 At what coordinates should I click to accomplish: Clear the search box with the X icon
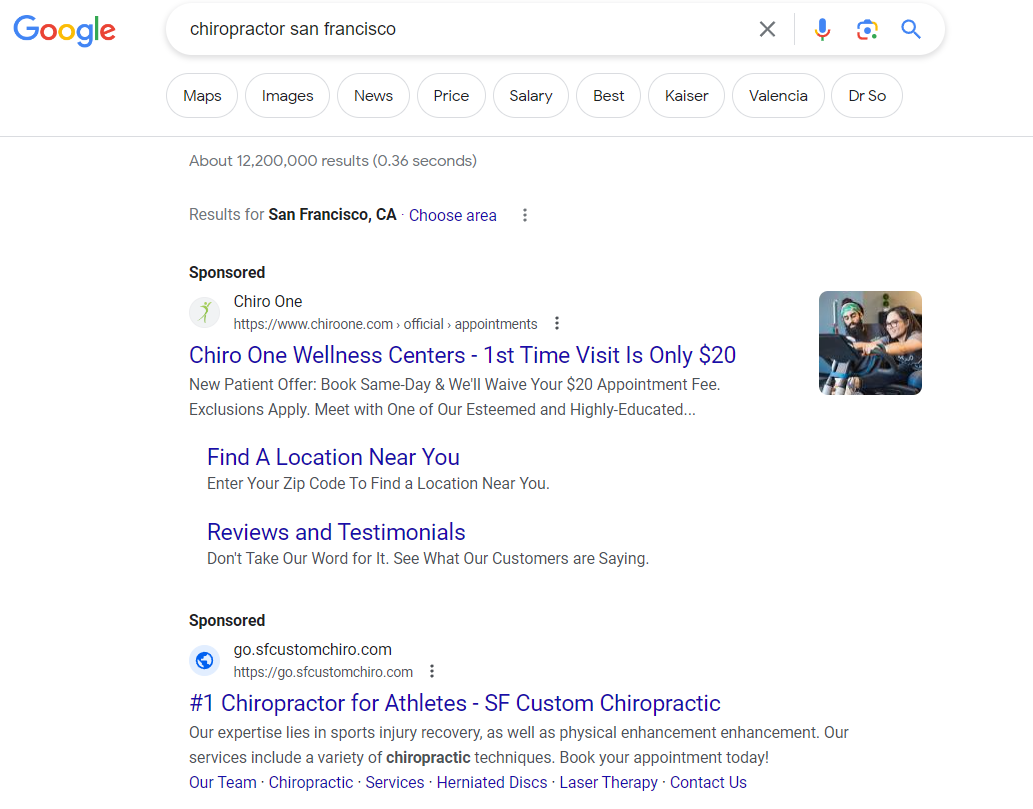point(767,29)
